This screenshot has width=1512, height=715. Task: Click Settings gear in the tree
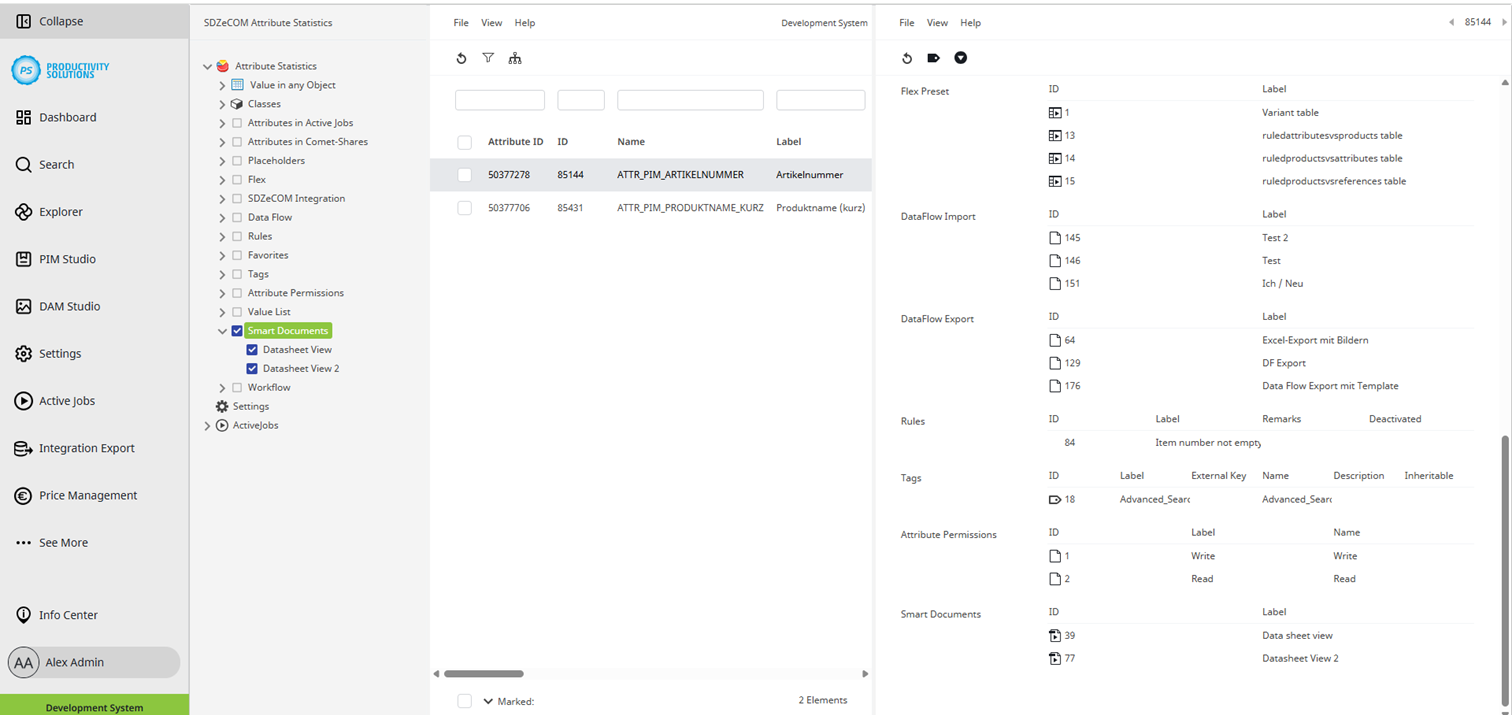click(222, 406)
